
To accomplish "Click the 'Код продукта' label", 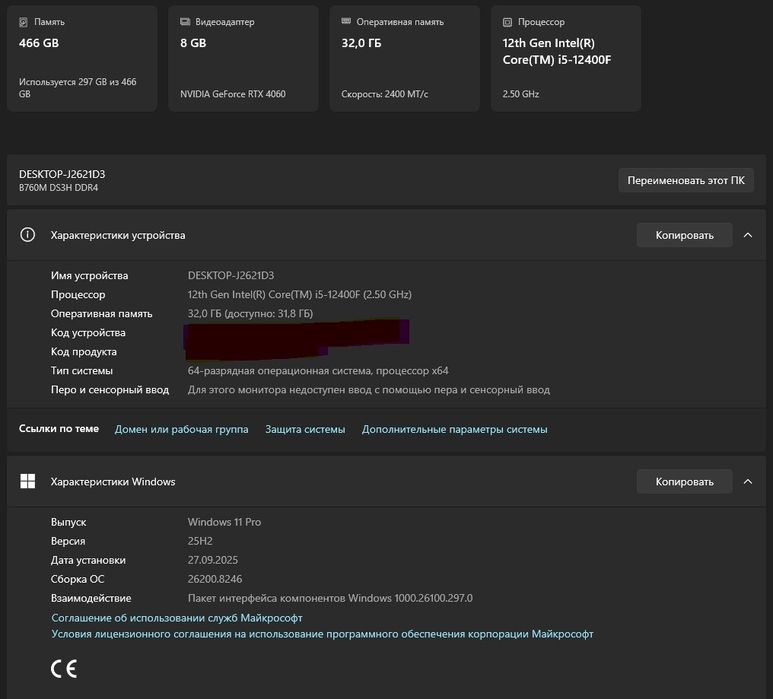I will tap(84, 351).
